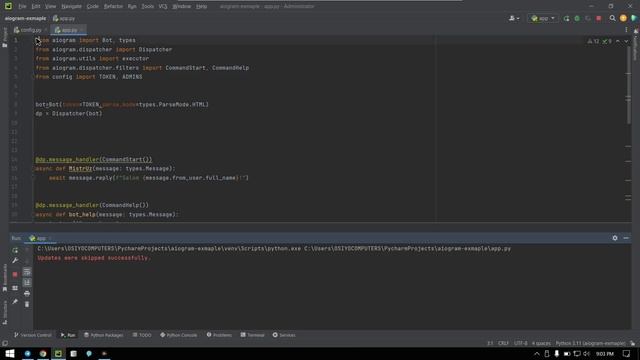Open the Tools menu
The width and height of the screenshot is (640, 360).
[148, 7]
